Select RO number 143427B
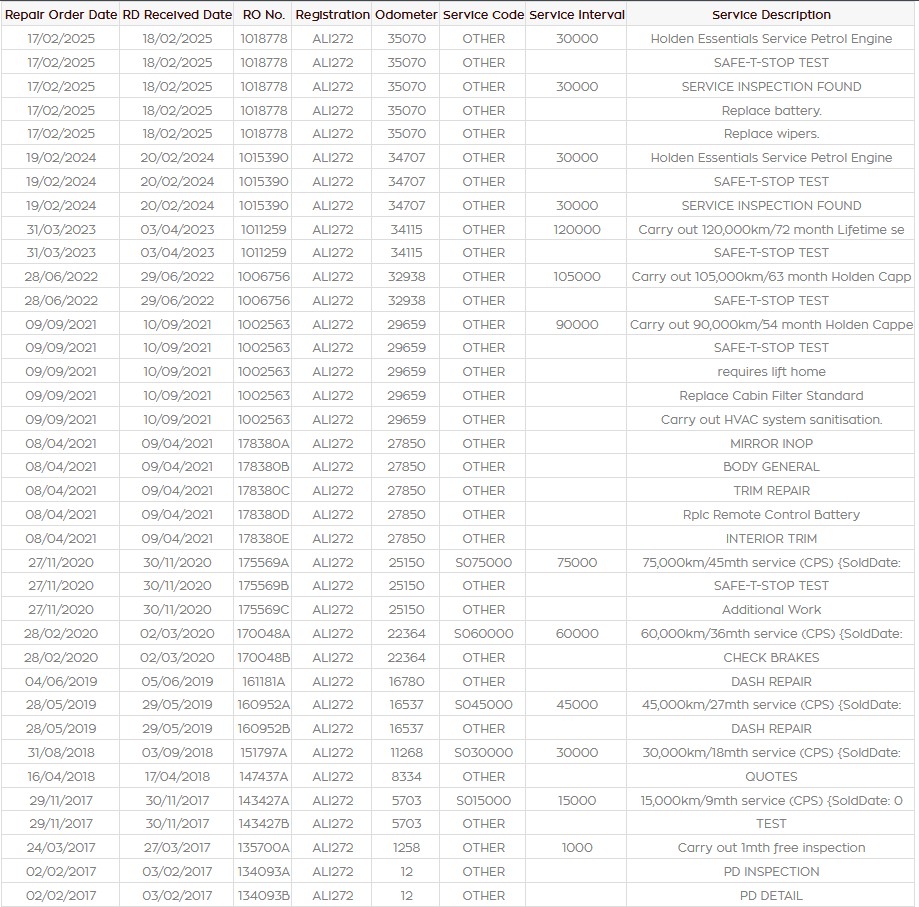Viewport: 919px width, 907px height. [264, 823]
